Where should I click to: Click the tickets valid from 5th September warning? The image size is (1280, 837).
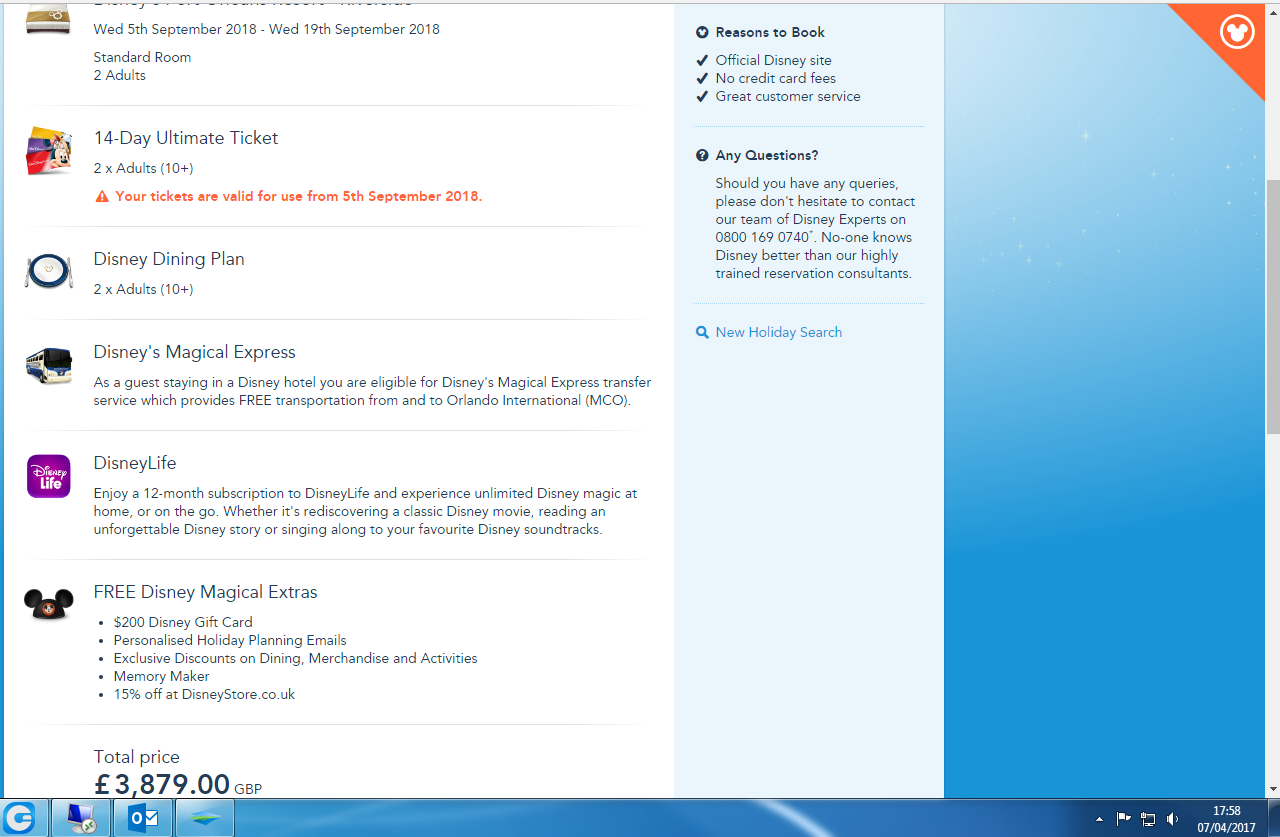(299, 196)
